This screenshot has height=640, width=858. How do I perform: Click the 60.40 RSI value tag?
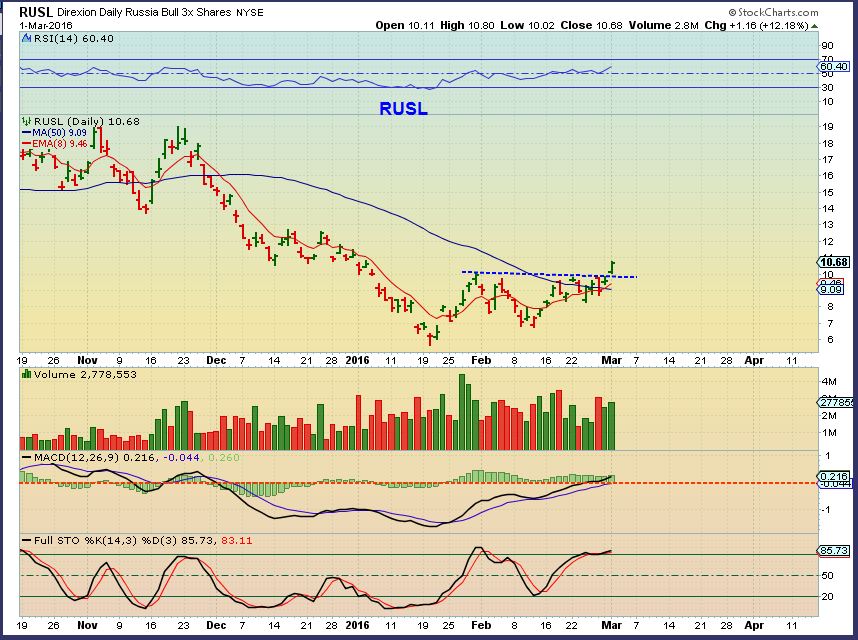tap(834, 67)
